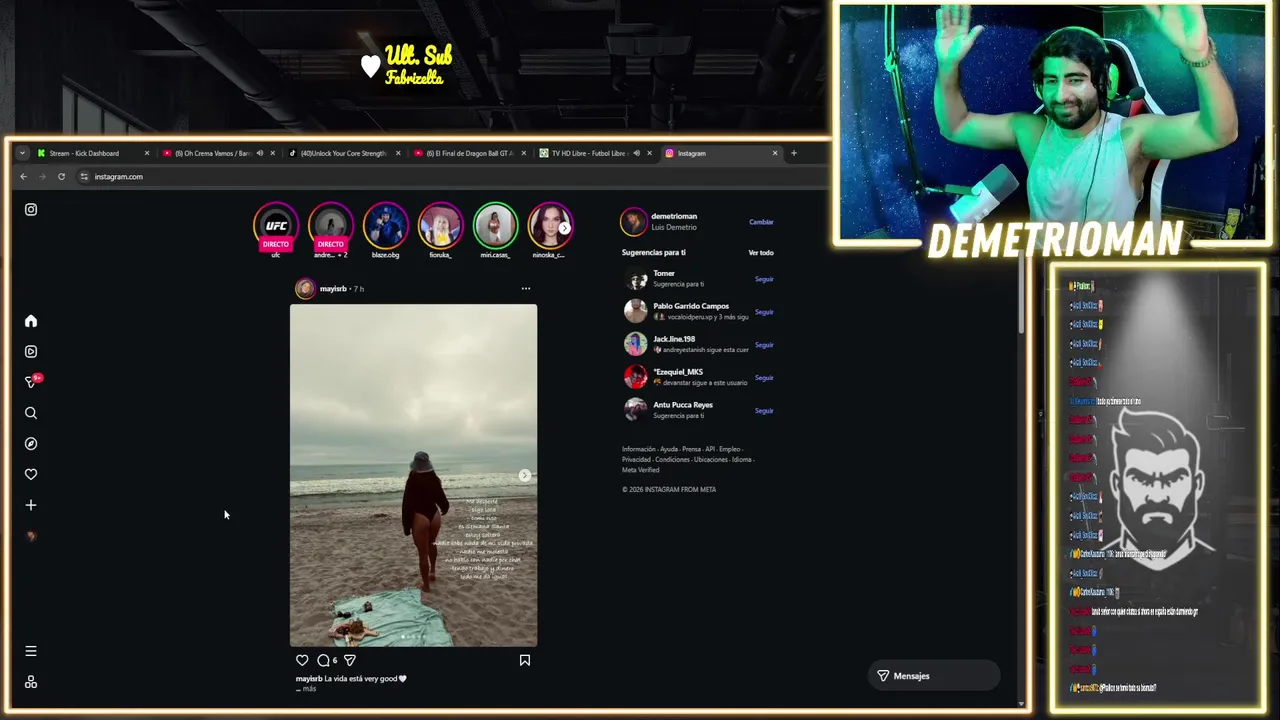Open the Mensajes floating button

933,676
